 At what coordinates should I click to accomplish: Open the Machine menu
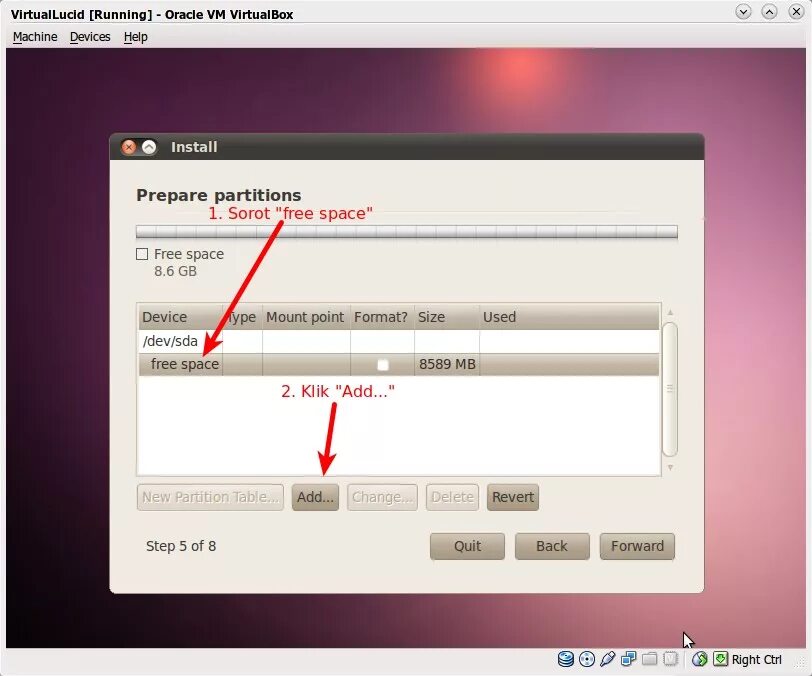pyautogui.click(x=35, y=37)
